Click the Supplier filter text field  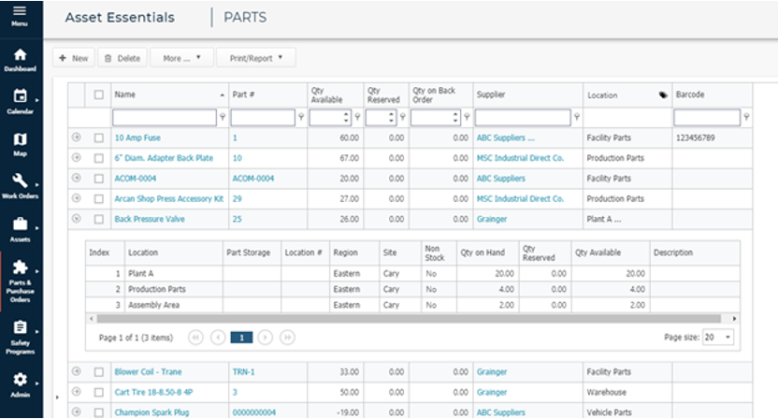click(523, 118)
